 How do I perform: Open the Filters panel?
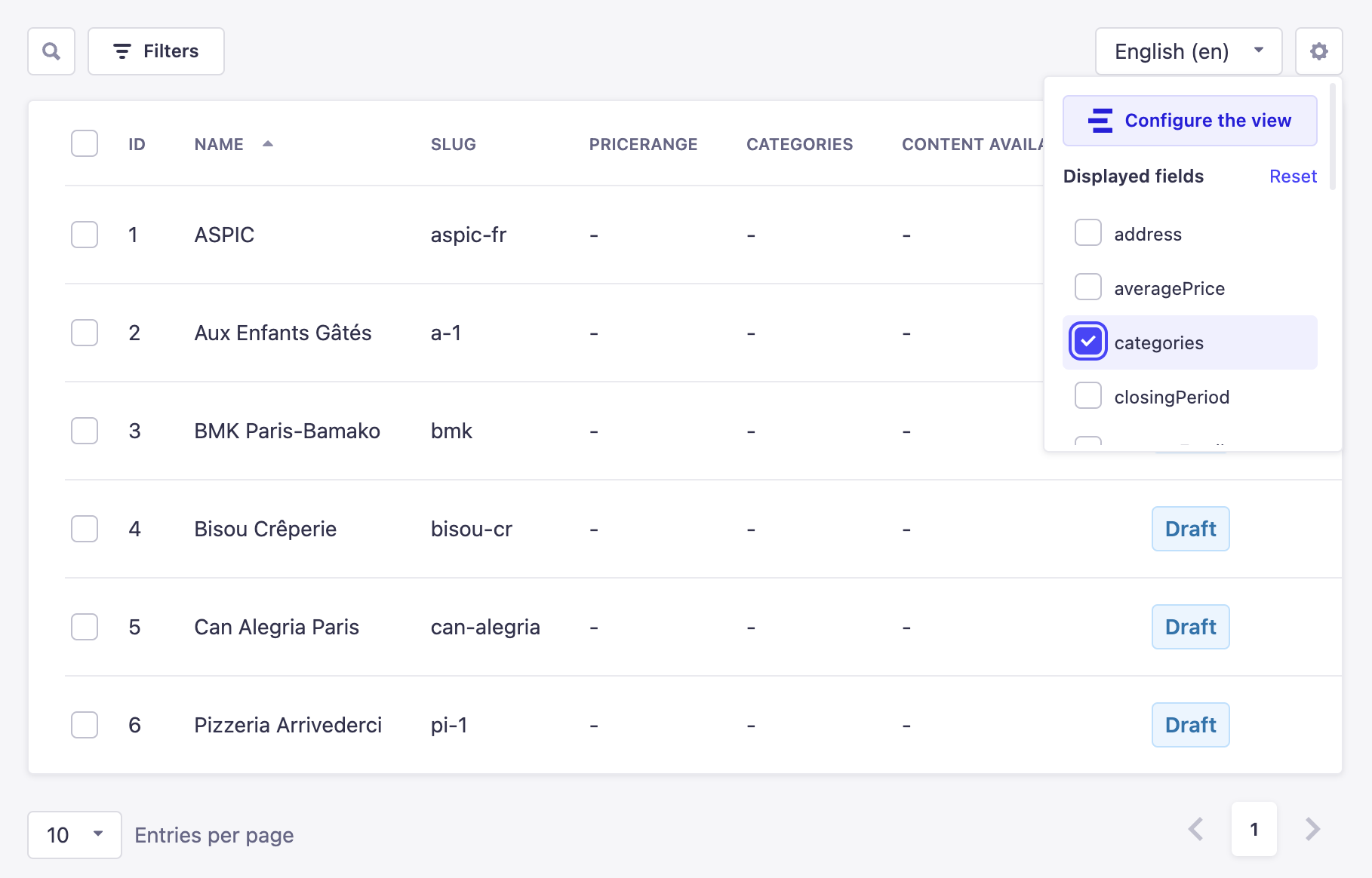[x=155, y=51]
